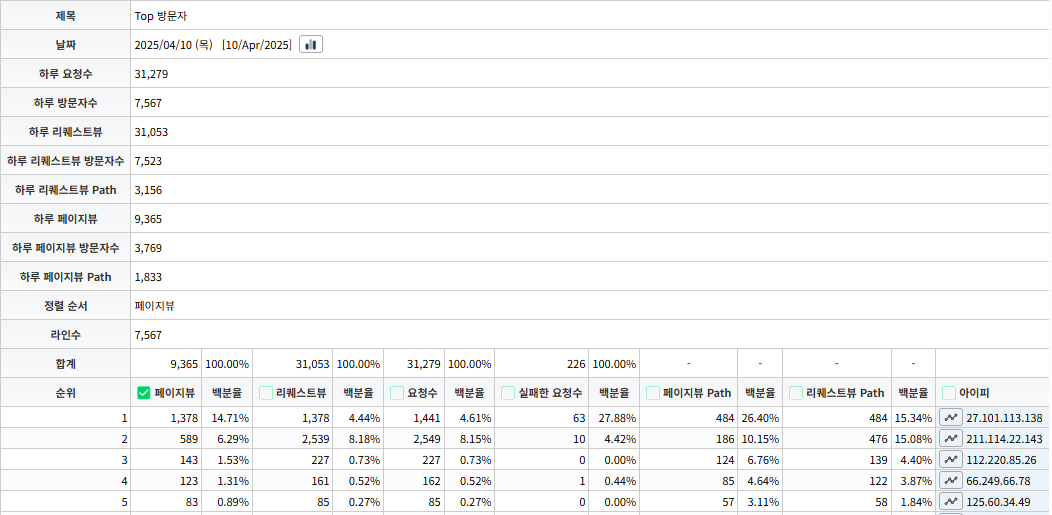Viewport: 1052px width, 515px height.
Task: Open trend graph icon for 27.101.113.138
Action: 951,418
